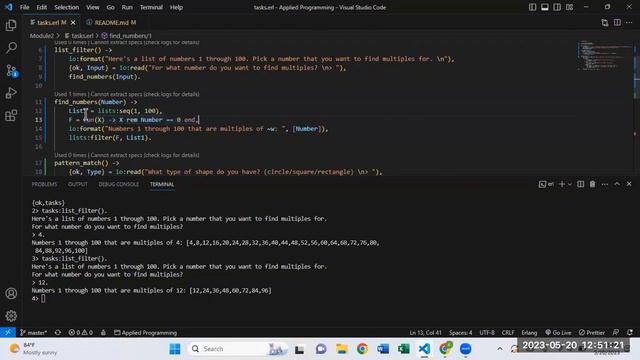This screenshot has width=640, height=360.
Task: Synchronize changes in status bar
Action: pos(58,332)
